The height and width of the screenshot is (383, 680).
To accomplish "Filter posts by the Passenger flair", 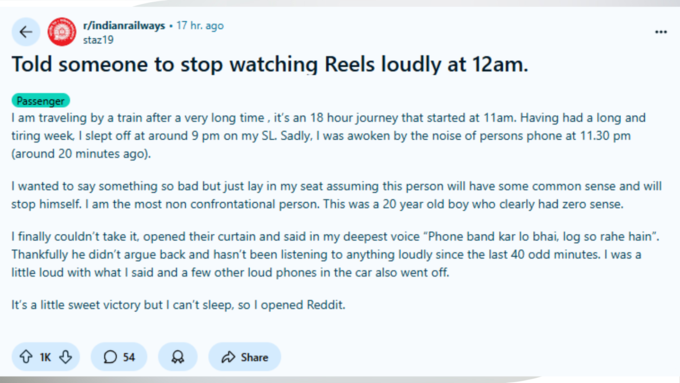I will 40,101.
